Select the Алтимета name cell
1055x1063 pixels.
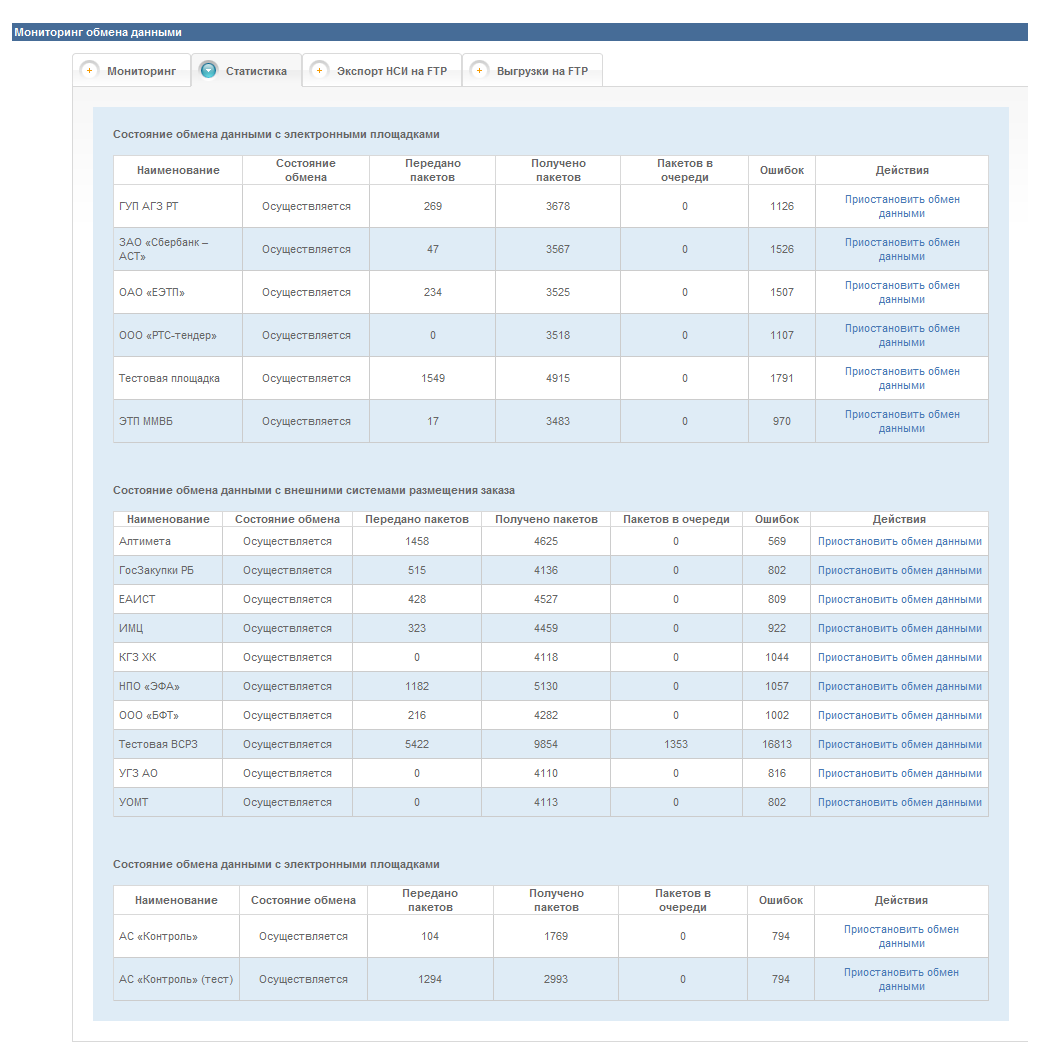pos(167,542)
